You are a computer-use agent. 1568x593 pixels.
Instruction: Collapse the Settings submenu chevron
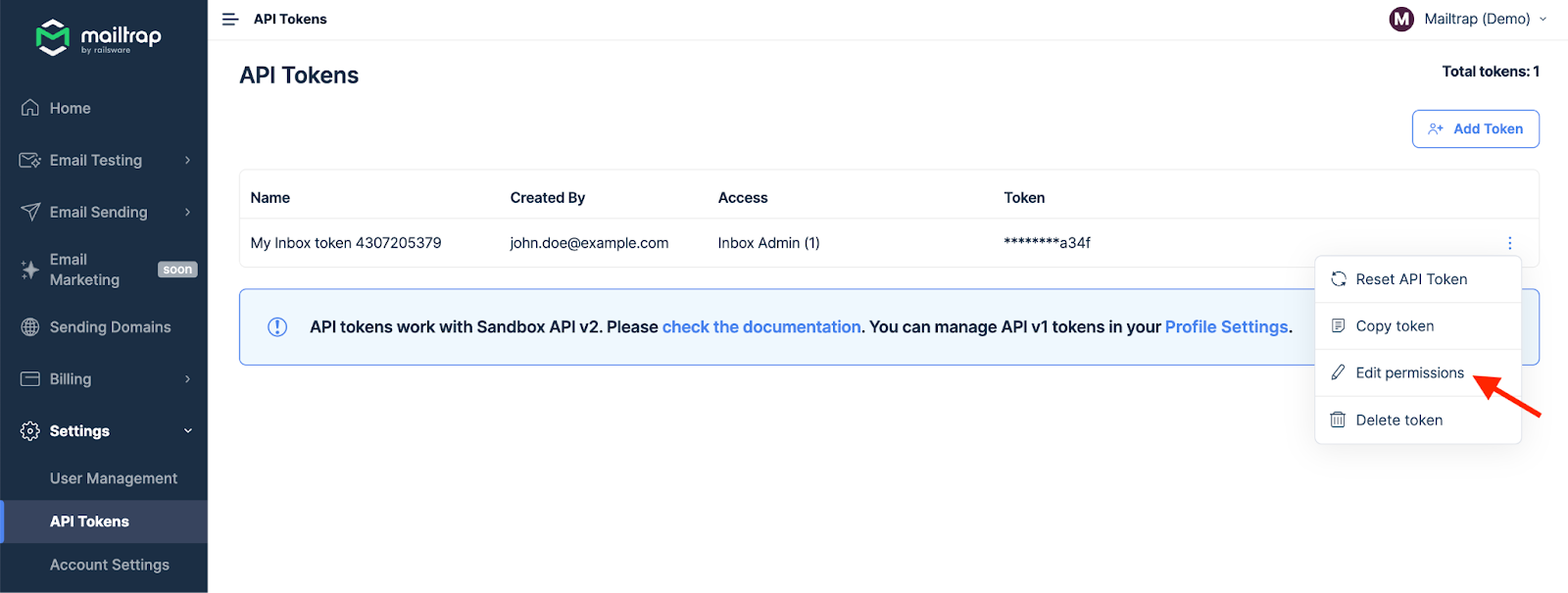point(187,431)
